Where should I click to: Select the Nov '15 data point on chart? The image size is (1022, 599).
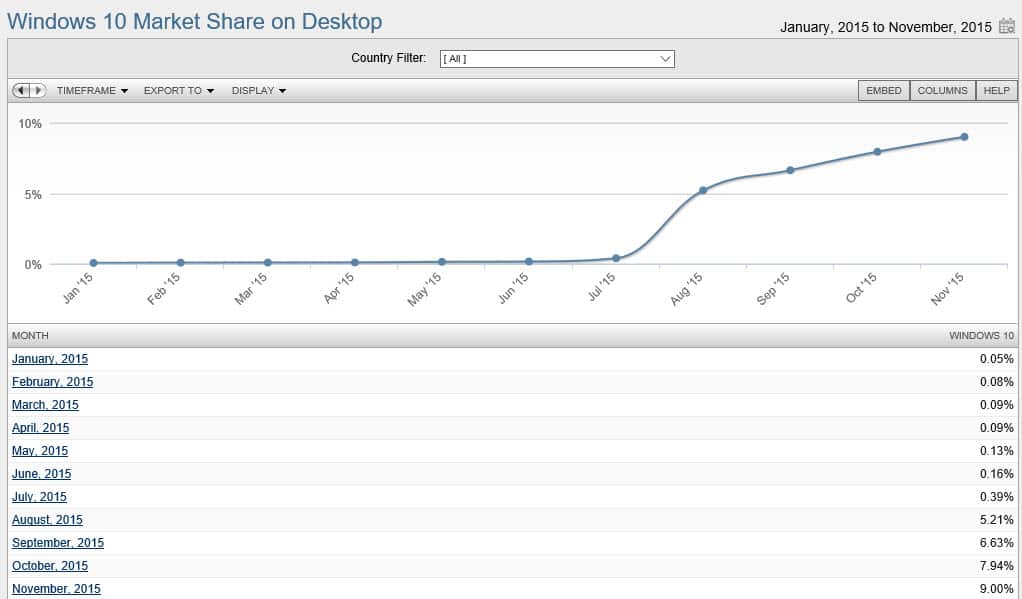(964, 137)
